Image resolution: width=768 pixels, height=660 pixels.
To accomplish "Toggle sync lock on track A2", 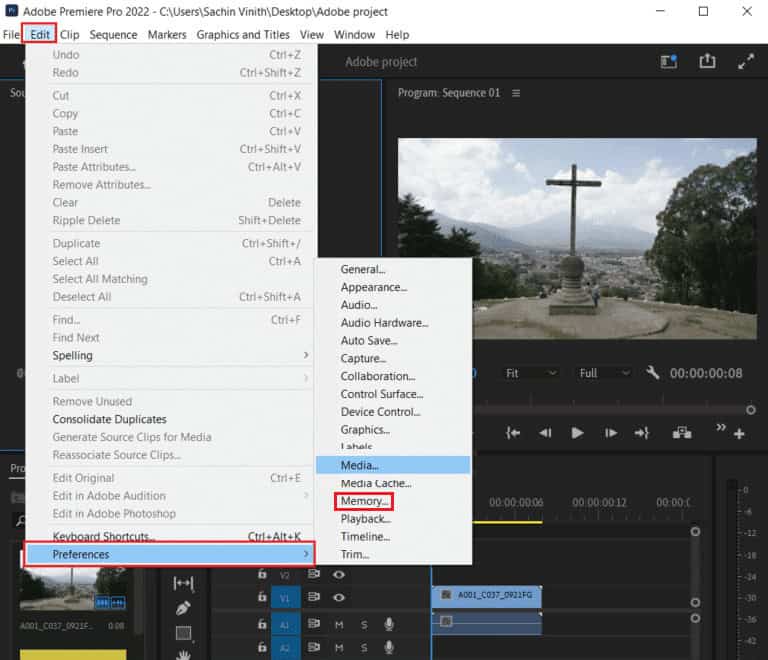I will [x=313, y=647].
